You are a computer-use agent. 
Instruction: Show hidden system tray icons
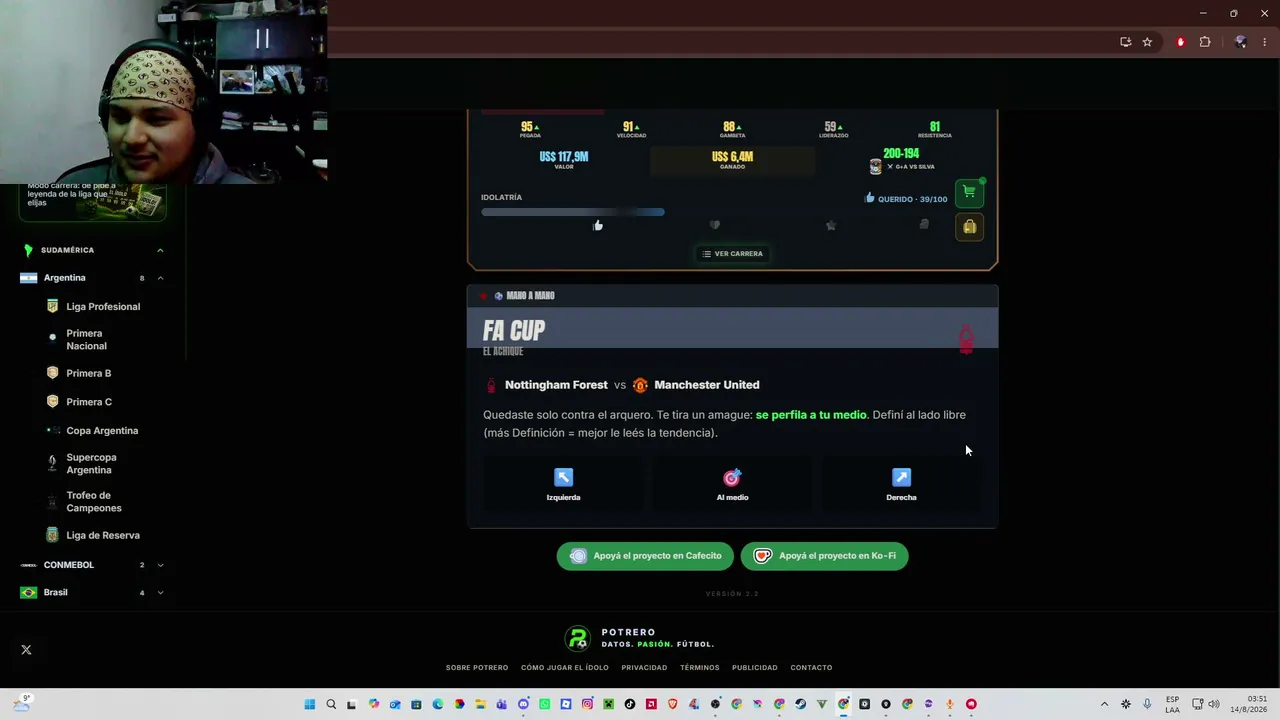[x=1104, y=704]
